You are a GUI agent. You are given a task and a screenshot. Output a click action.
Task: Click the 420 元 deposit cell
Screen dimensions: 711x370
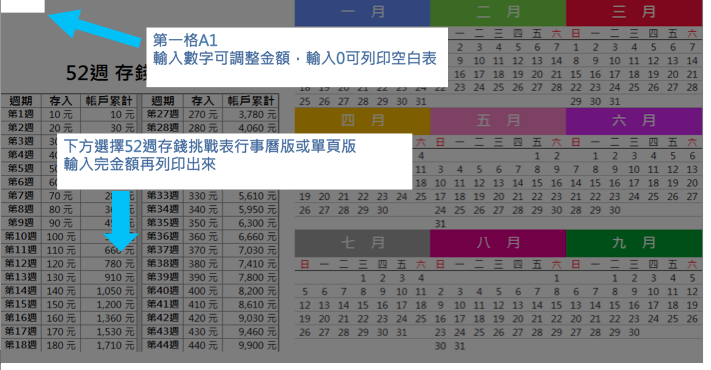pos(203,318)
